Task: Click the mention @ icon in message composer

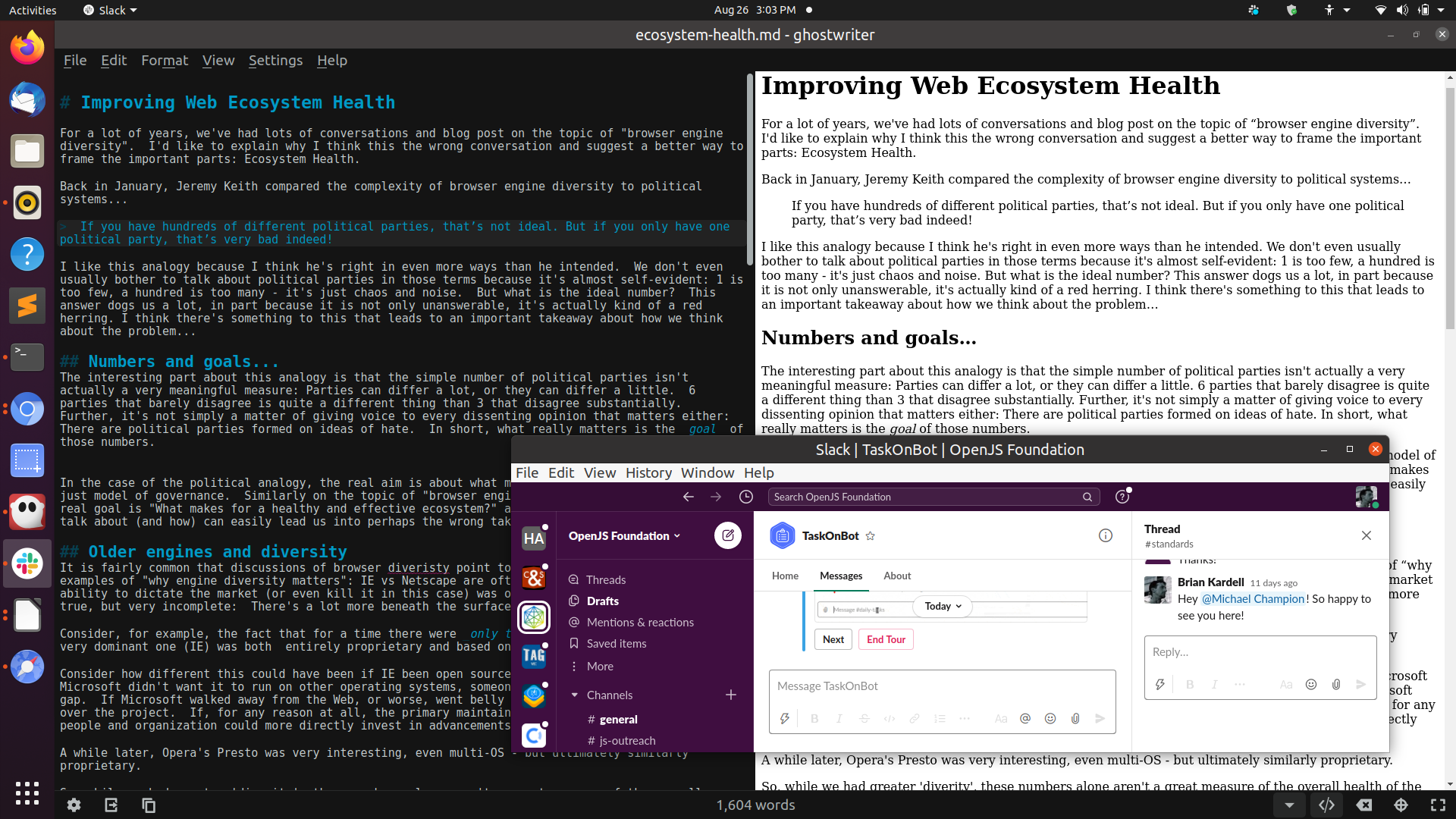Action: 1025,718
